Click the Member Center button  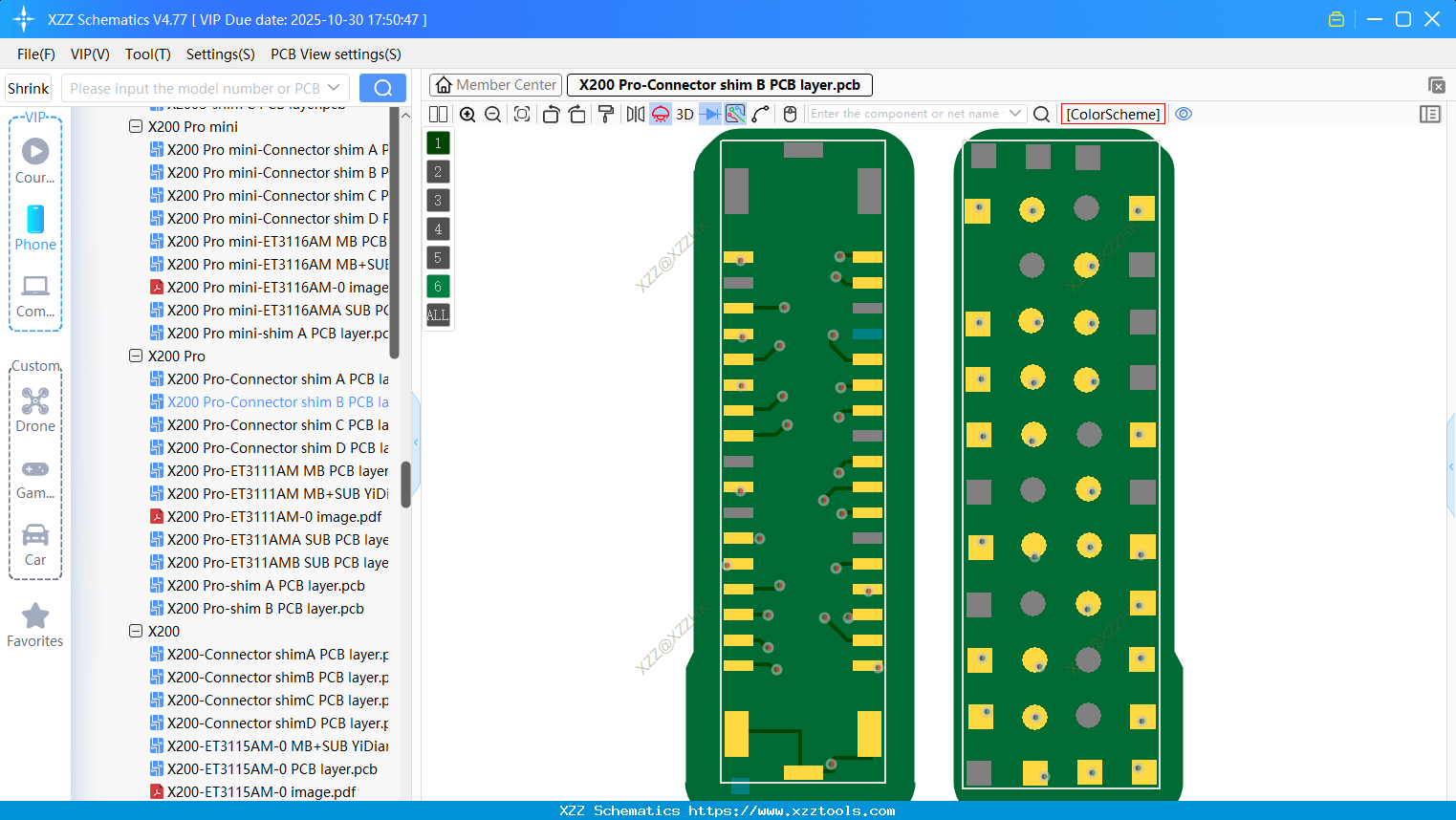495,84
